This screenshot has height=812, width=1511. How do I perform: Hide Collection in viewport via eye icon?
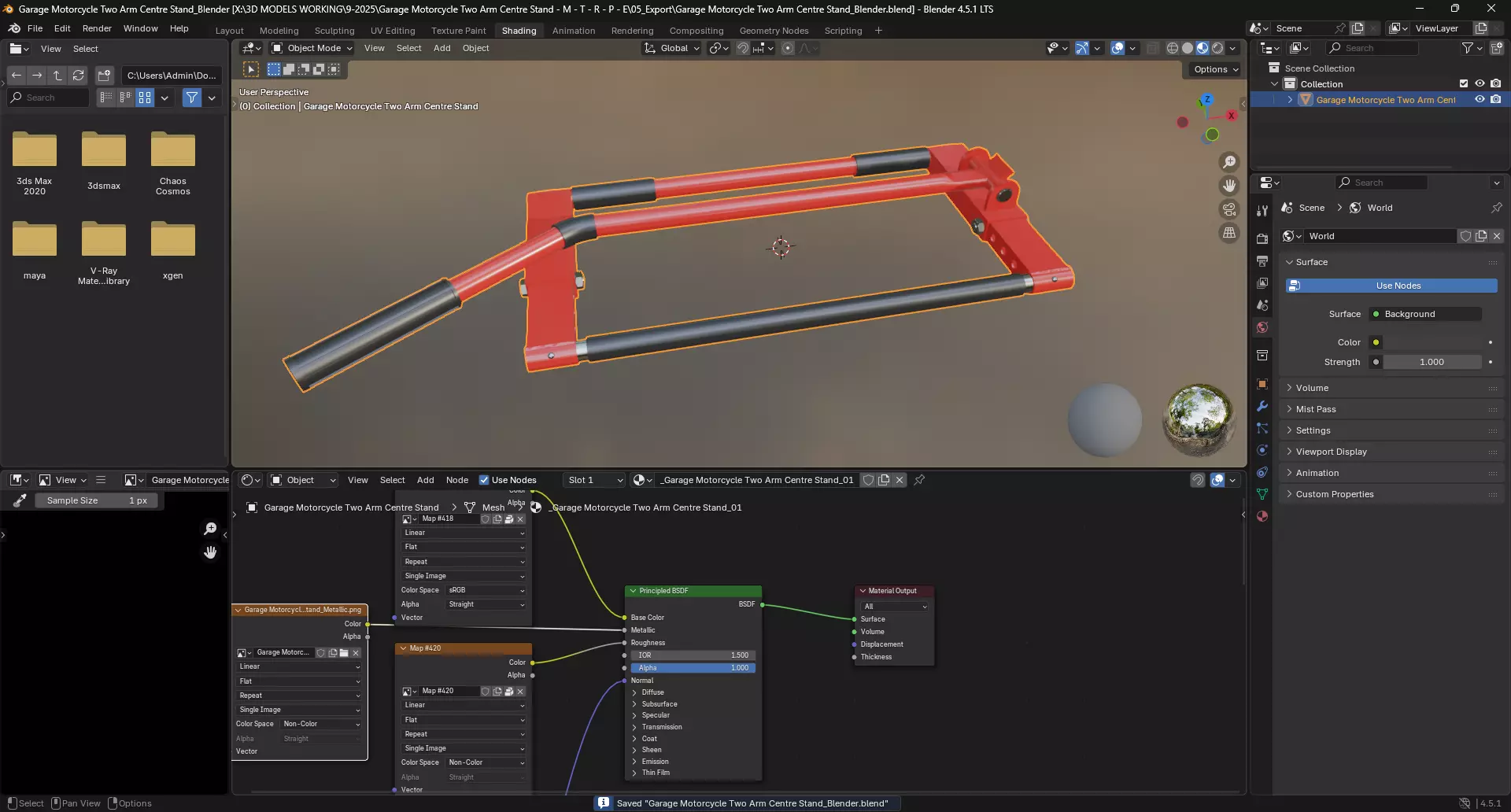[1480, 84]
